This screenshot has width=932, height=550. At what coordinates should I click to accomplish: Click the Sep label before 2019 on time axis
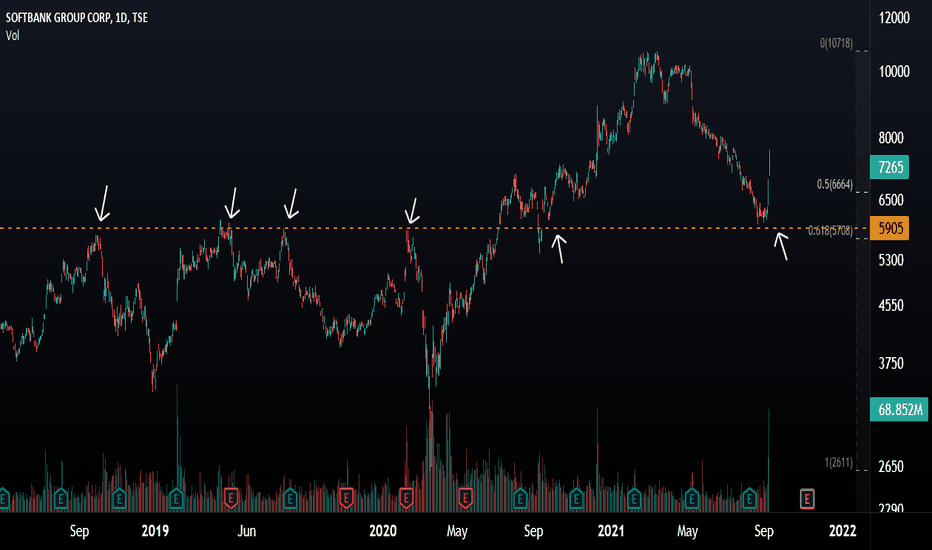(x=80, y=530)
